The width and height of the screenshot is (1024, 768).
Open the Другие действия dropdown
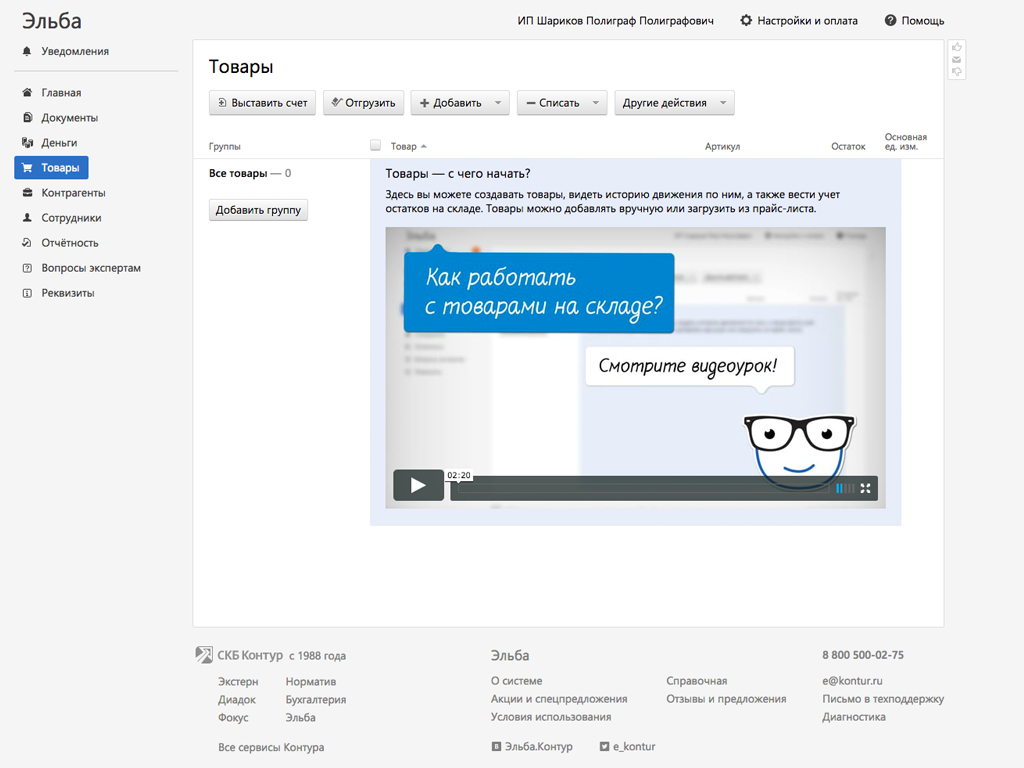pos(675,103)
